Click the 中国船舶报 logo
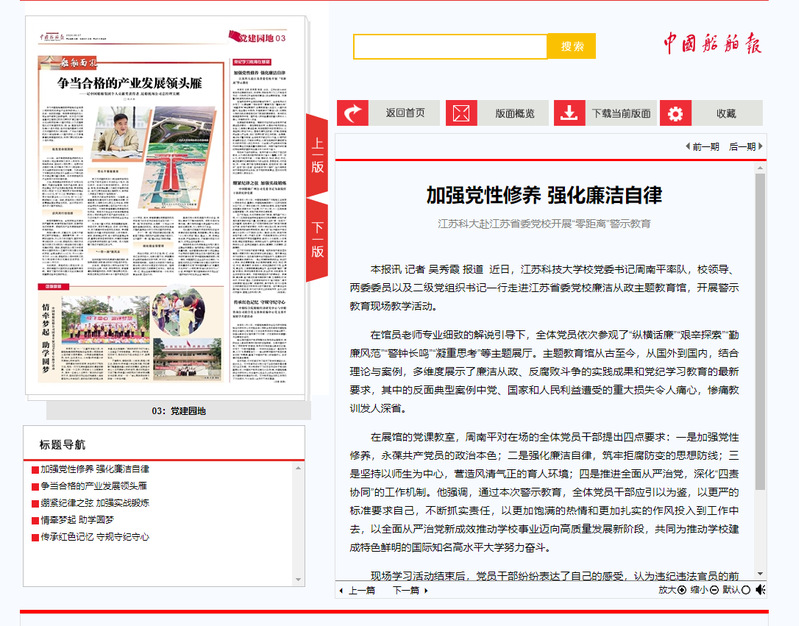 coord(711,44)
